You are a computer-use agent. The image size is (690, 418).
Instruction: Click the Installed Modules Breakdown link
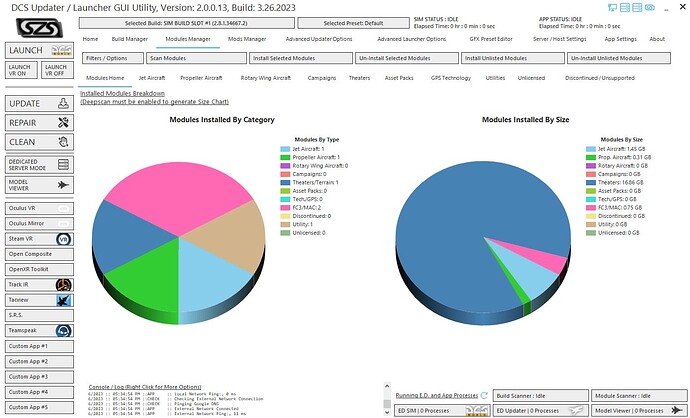pos(122,93)
